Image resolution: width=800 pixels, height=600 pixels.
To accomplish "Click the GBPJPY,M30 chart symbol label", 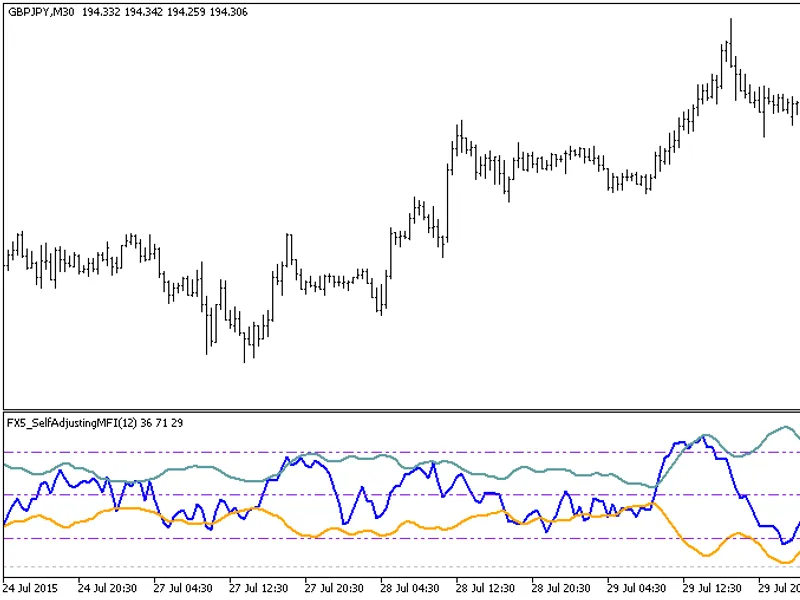I will [41, 12].
